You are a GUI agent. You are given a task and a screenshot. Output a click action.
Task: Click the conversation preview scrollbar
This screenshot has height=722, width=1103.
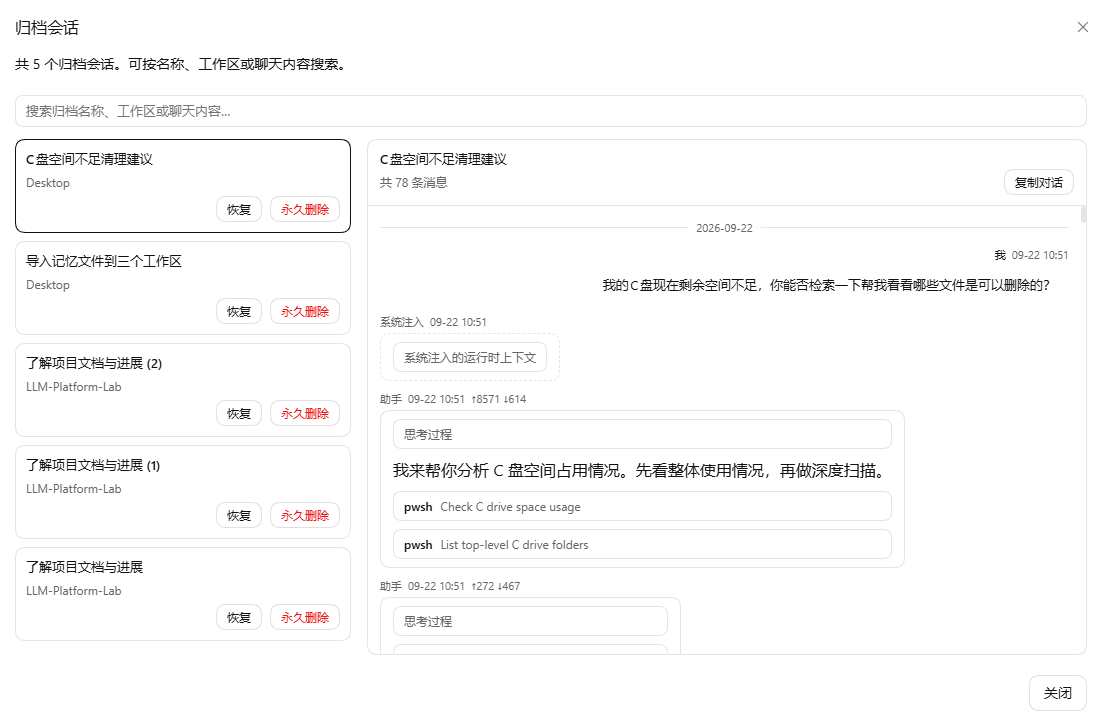pyautogui.click(x=1083, y=215)
